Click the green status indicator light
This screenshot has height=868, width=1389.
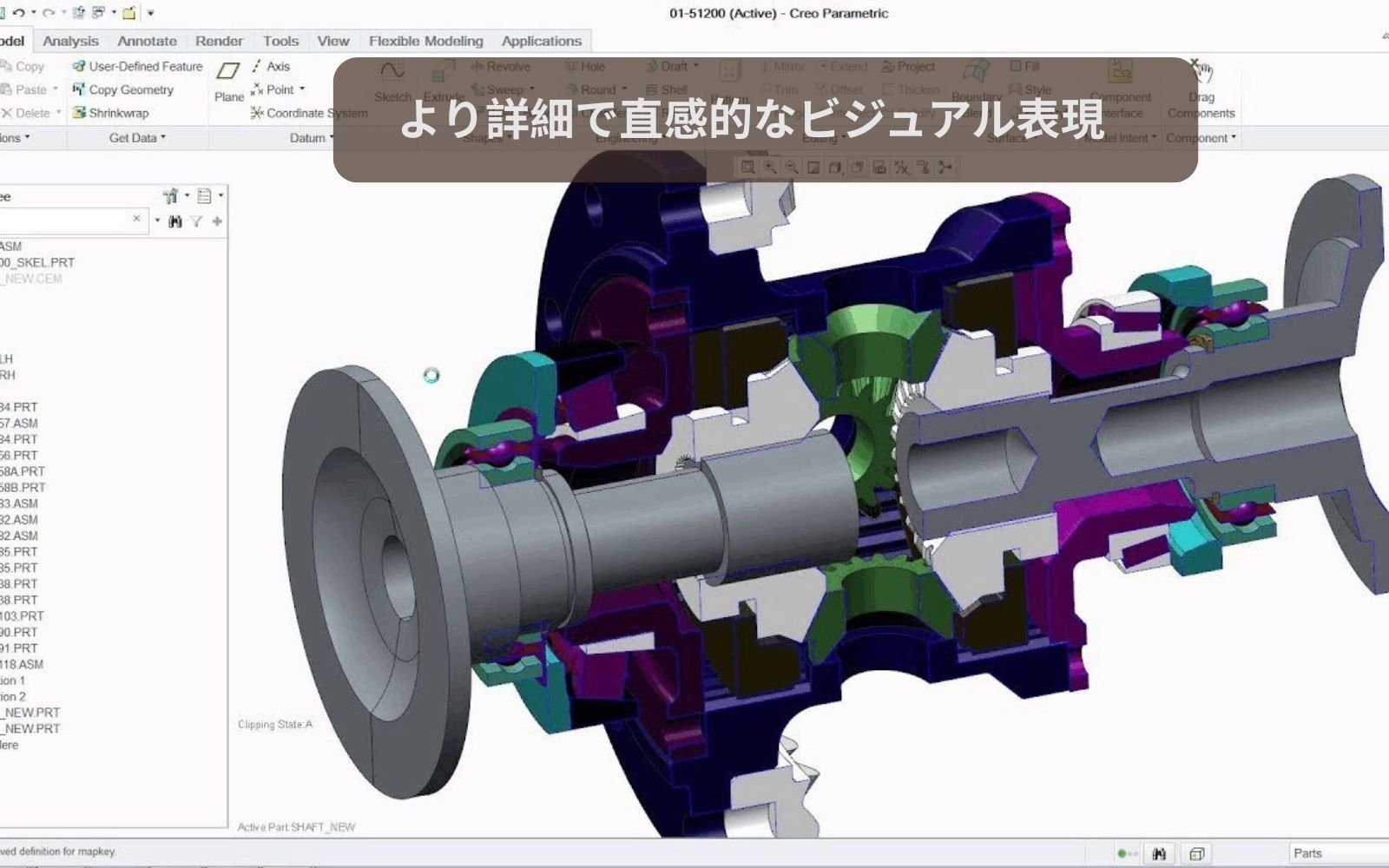tap(1122, 852)
